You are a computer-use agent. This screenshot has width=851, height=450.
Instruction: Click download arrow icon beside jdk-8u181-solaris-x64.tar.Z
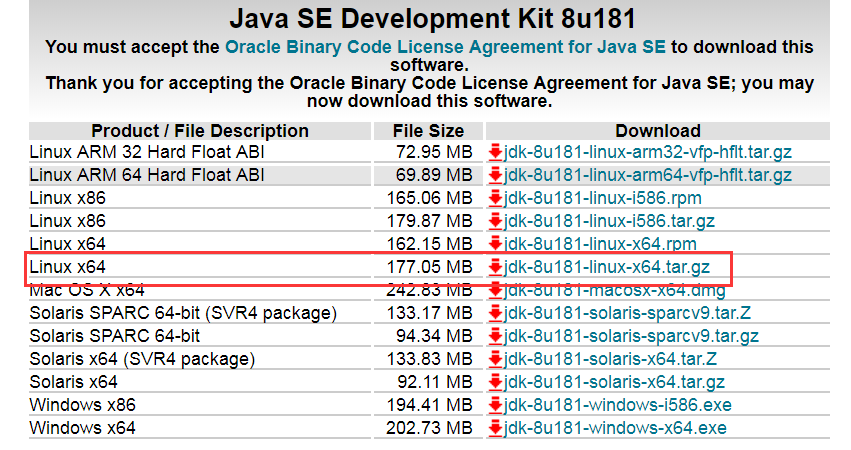tap(495, 359)
